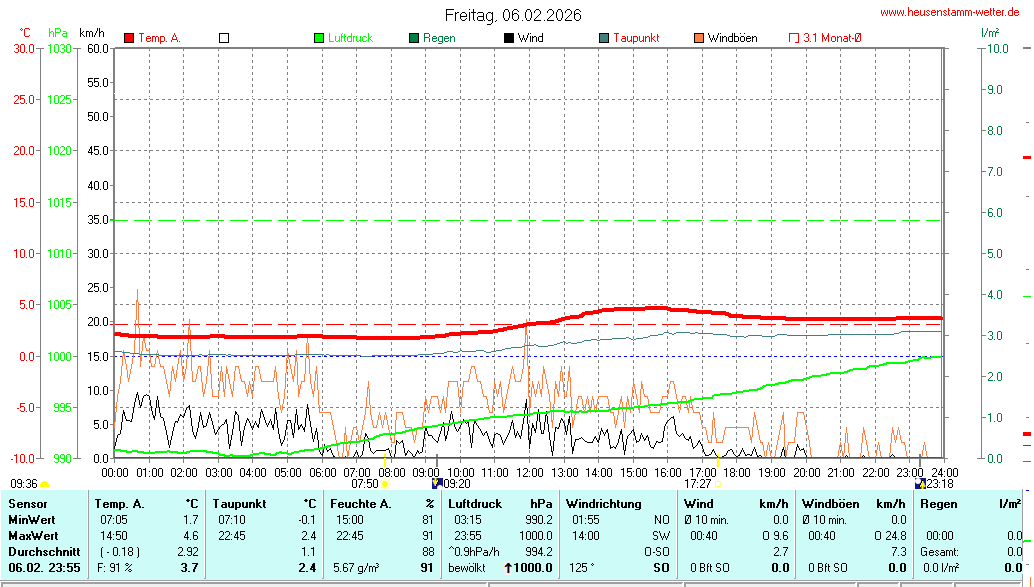Click the empty white legend box
This screenshot has height=587, width=1034.
pos(224,38)
